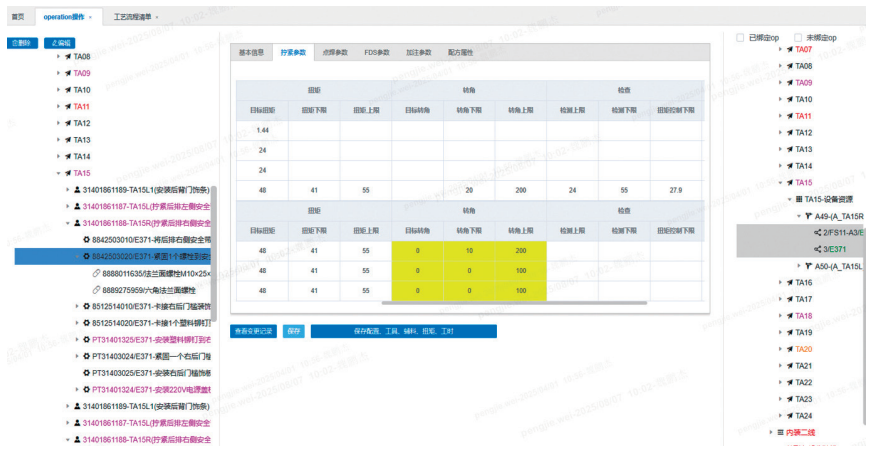Open the 工艺流程清单 page tab
This screenshot has height=460, width=876.
[134, 18]
